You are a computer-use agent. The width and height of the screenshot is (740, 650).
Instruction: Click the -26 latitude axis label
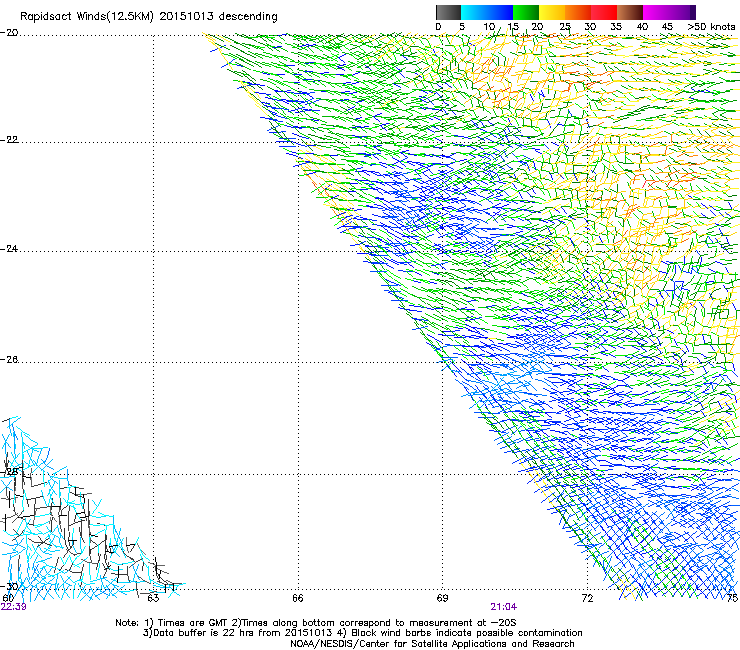click(9, 360)
